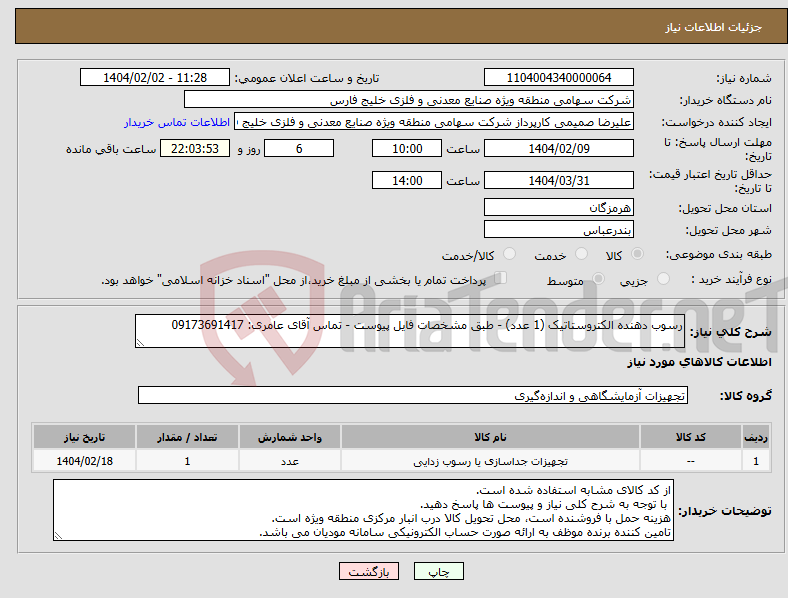
Task: Click the ردیف column header
Action: tap(756, 437)
